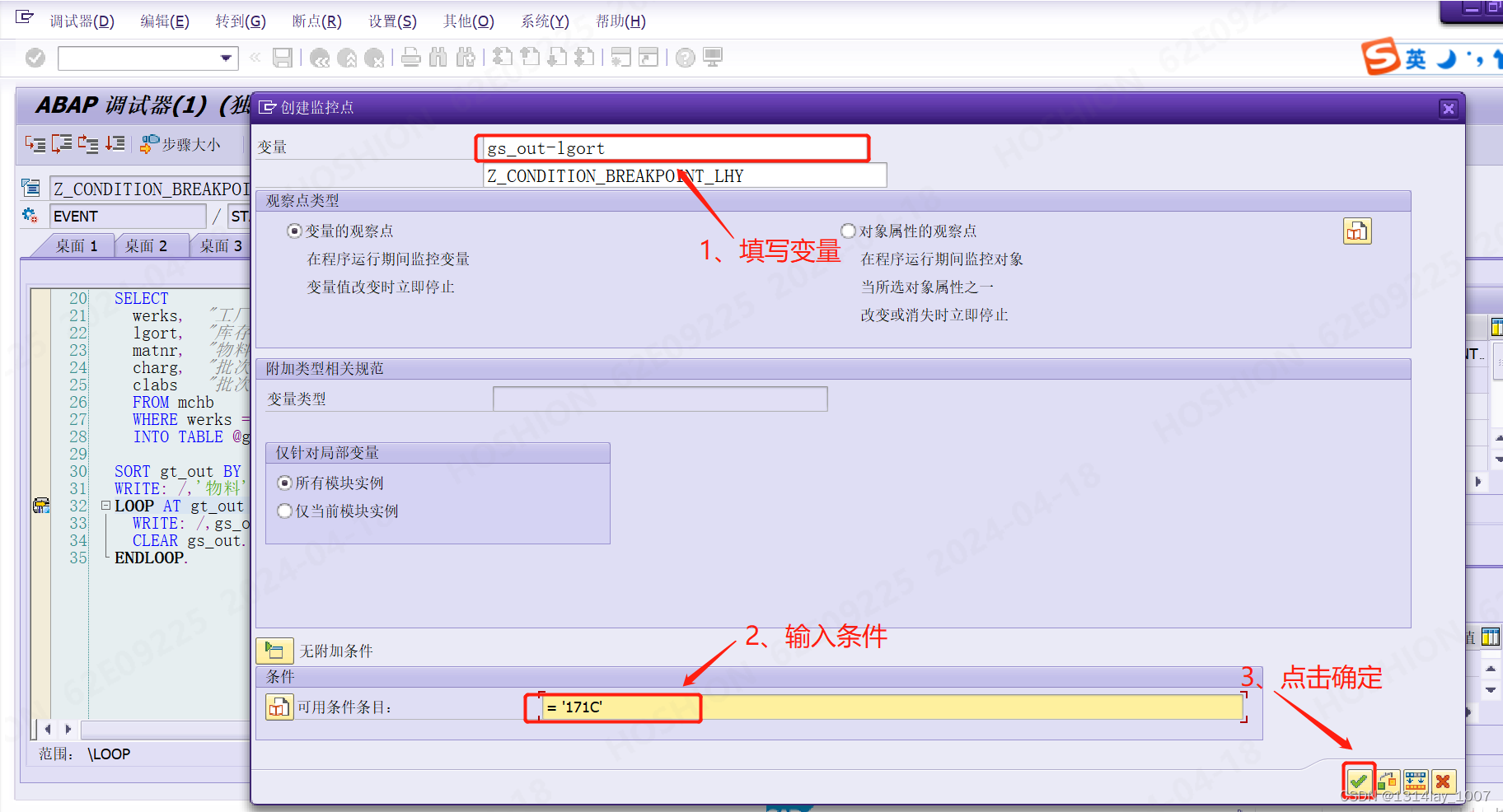Open the command field dropdown arrow
This screenshot has height=812, width=1503.
coord(226,58)
